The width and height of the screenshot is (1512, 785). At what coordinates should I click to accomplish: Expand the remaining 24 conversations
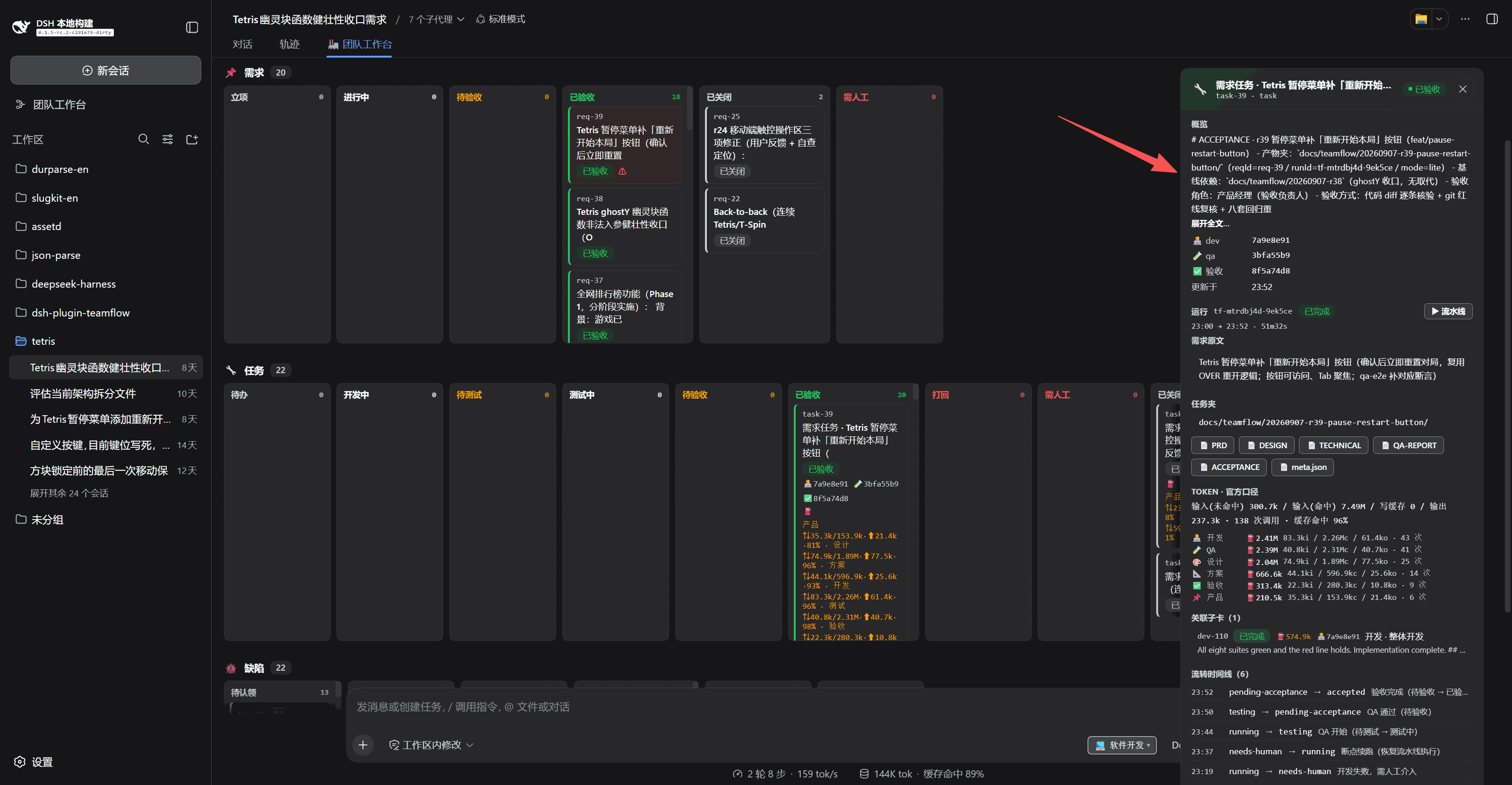coord(69,493)
